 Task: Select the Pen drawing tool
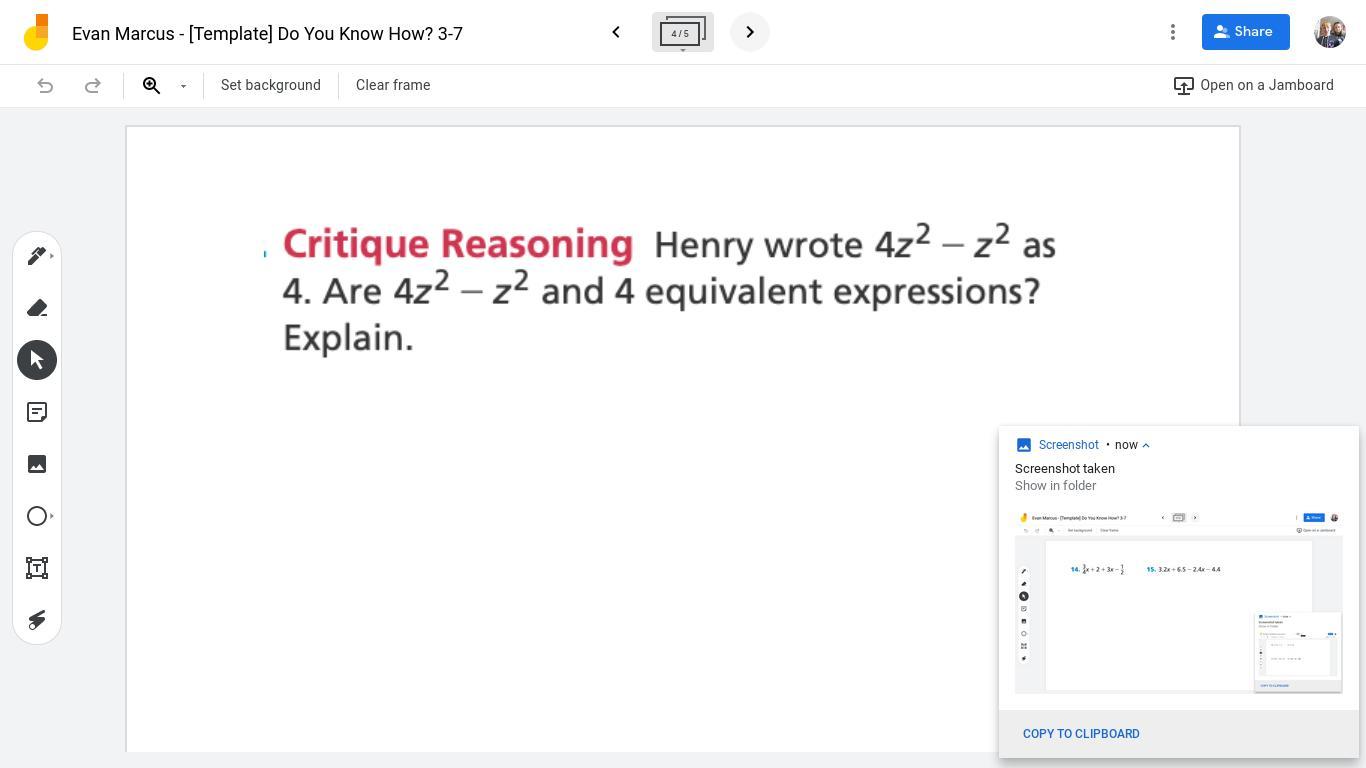[37, 256]
